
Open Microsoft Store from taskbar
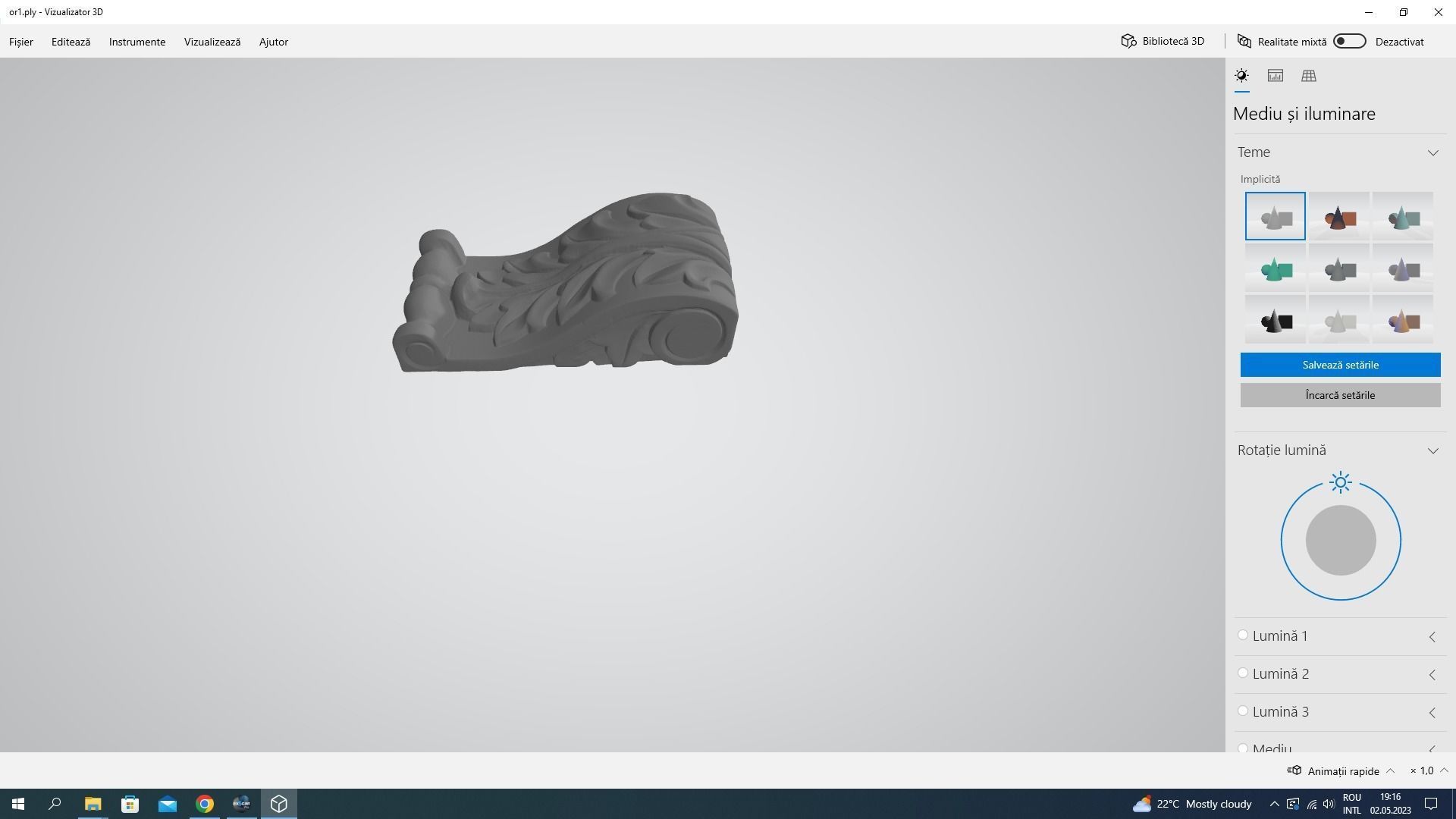[x=130, y=804]
